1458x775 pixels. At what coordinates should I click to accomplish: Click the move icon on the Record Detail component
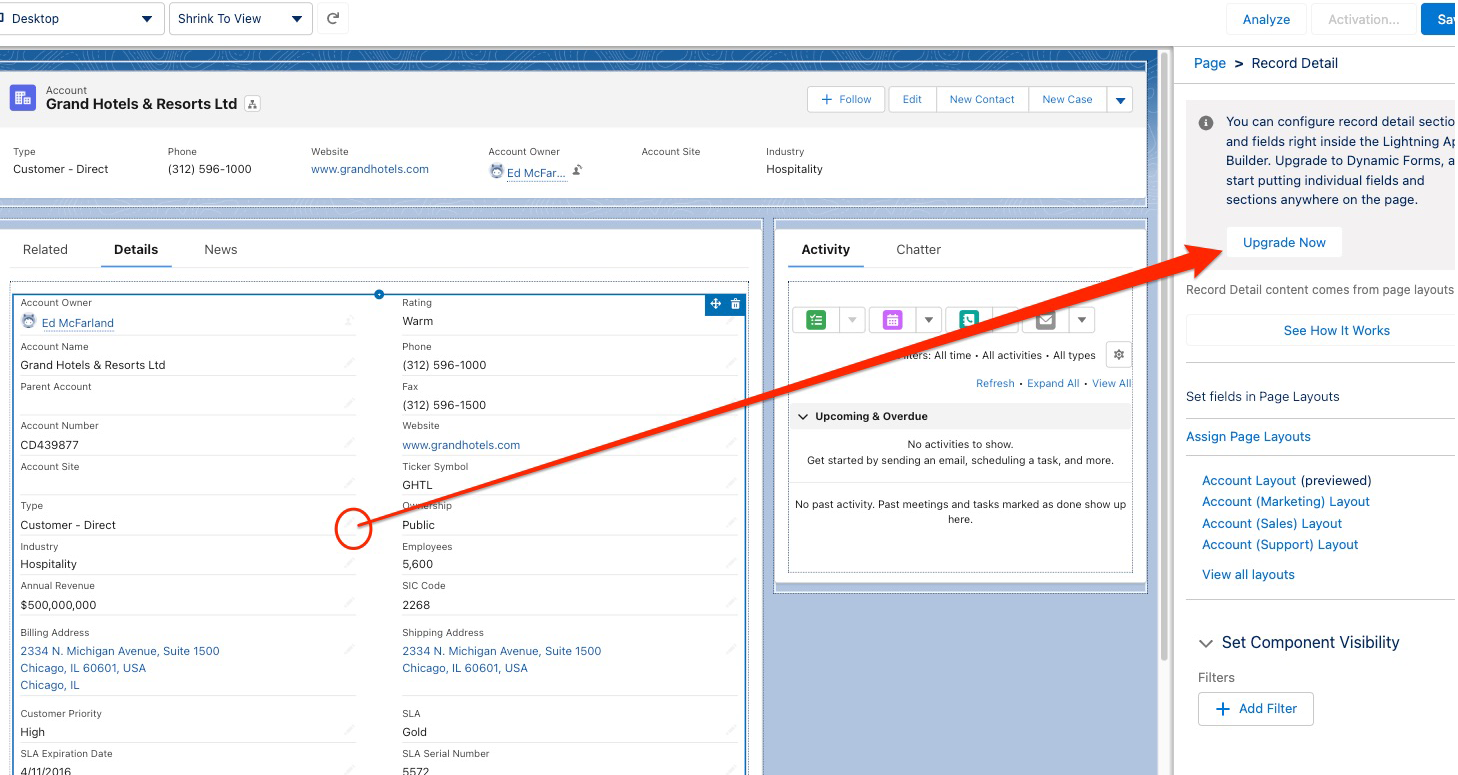[715, 304]
